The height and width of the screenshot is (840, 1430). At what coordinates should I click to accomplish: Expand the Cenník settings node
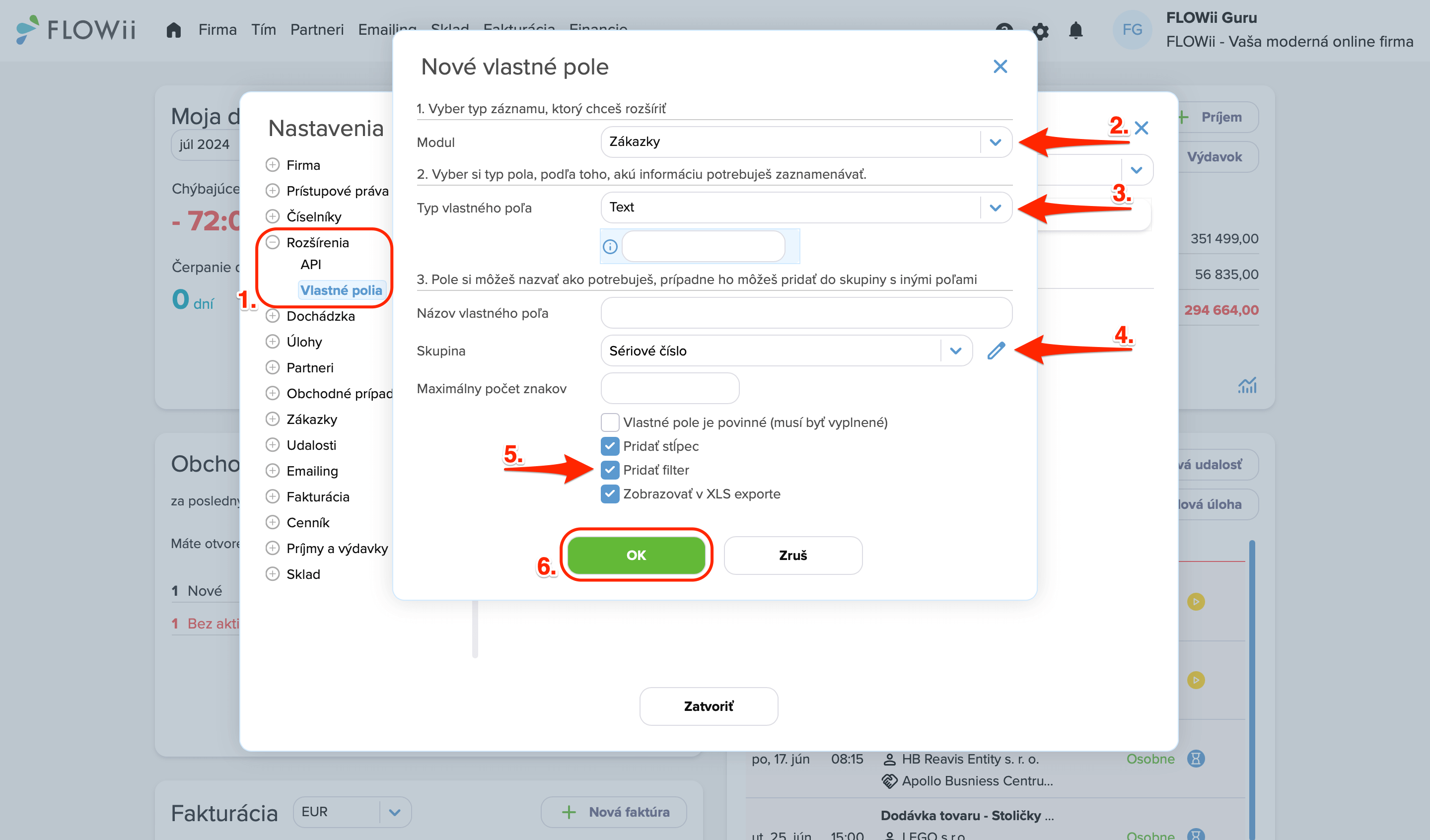273,522
